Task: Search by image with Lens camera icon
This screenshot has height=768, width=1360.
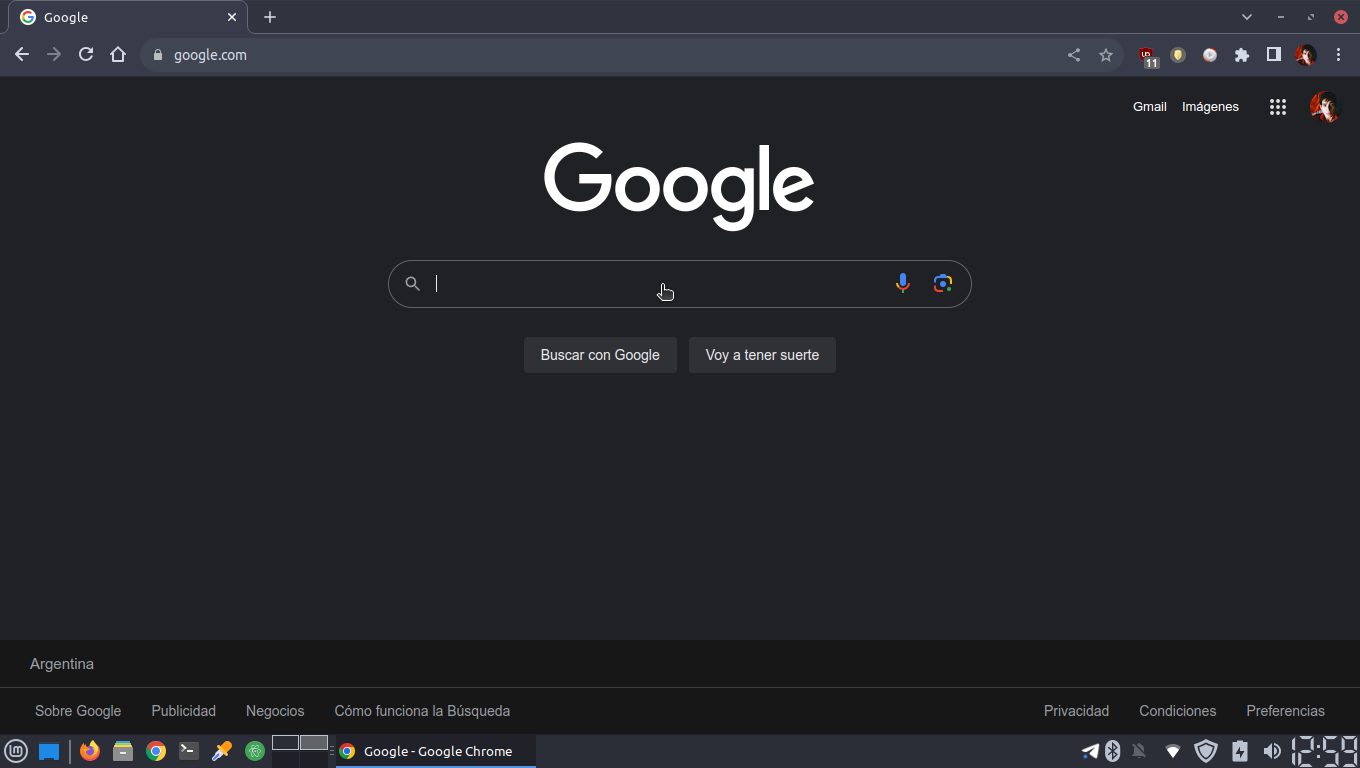Action: click(x=942, y=283)
